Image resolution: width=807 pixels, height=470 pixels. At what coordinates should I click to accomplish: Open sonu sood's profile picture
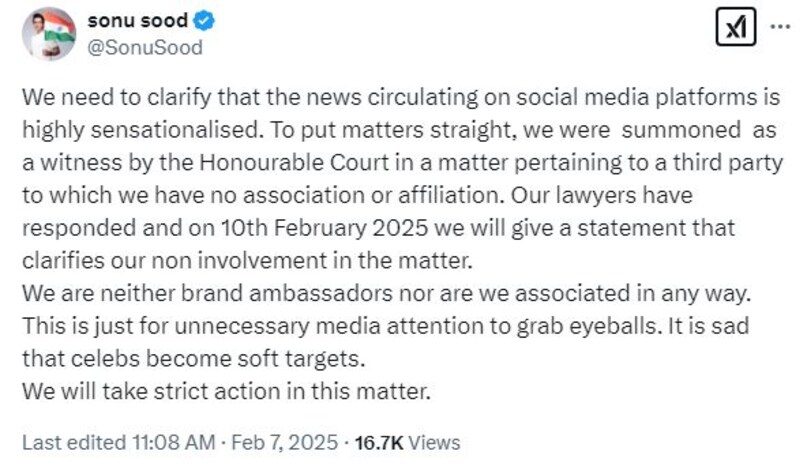coord(49,32)
